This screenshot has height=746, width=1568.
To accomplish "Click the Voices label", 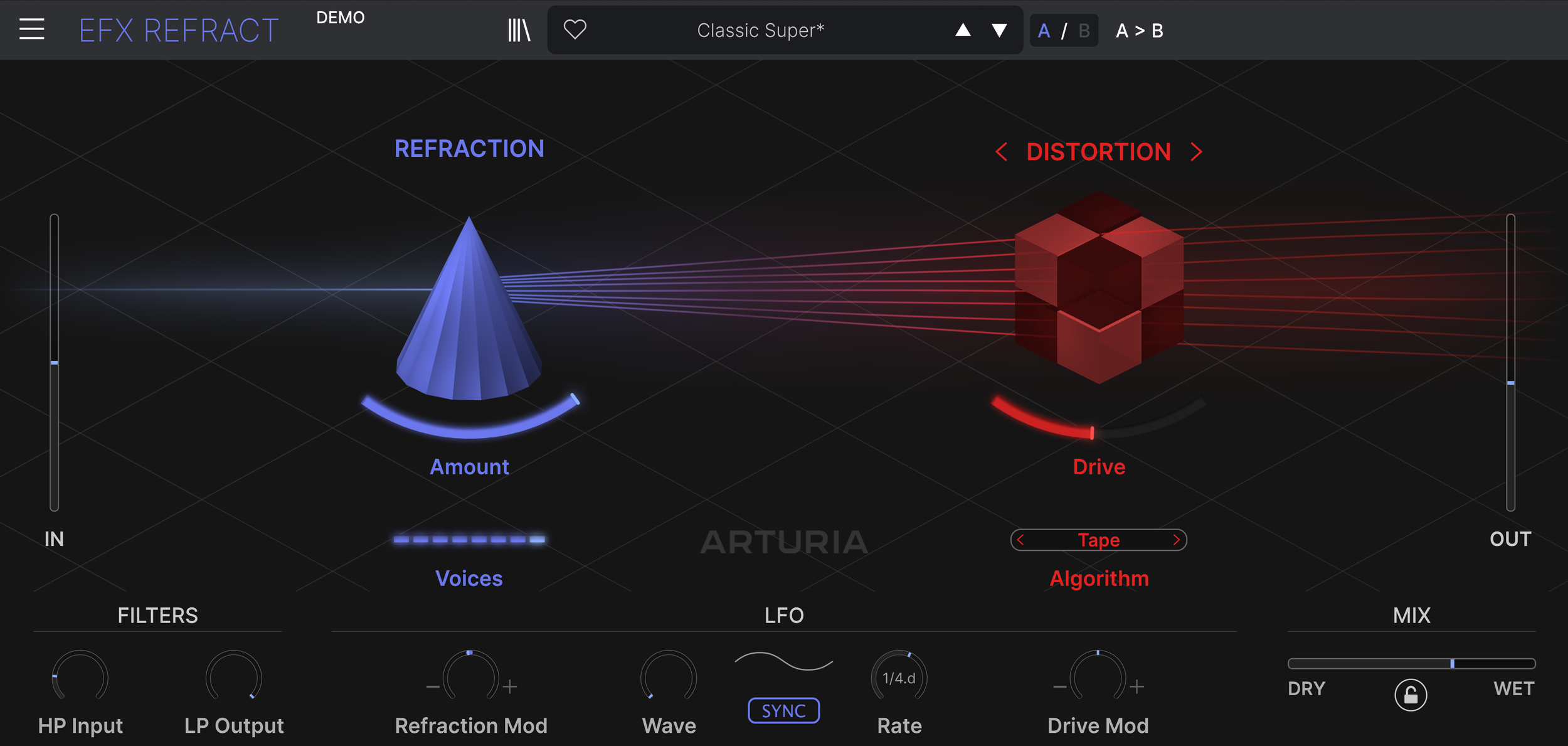I will (x=469, y=578).
